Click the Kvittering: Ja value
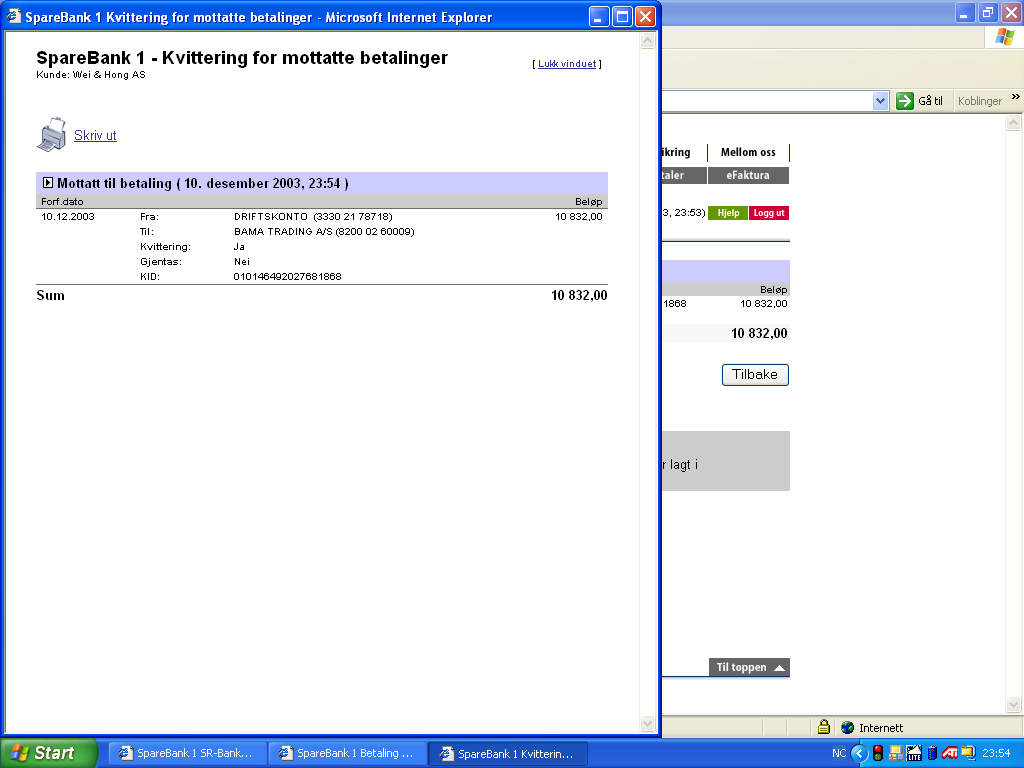This screenshot has width=1024, height=768. pos(239,246)
